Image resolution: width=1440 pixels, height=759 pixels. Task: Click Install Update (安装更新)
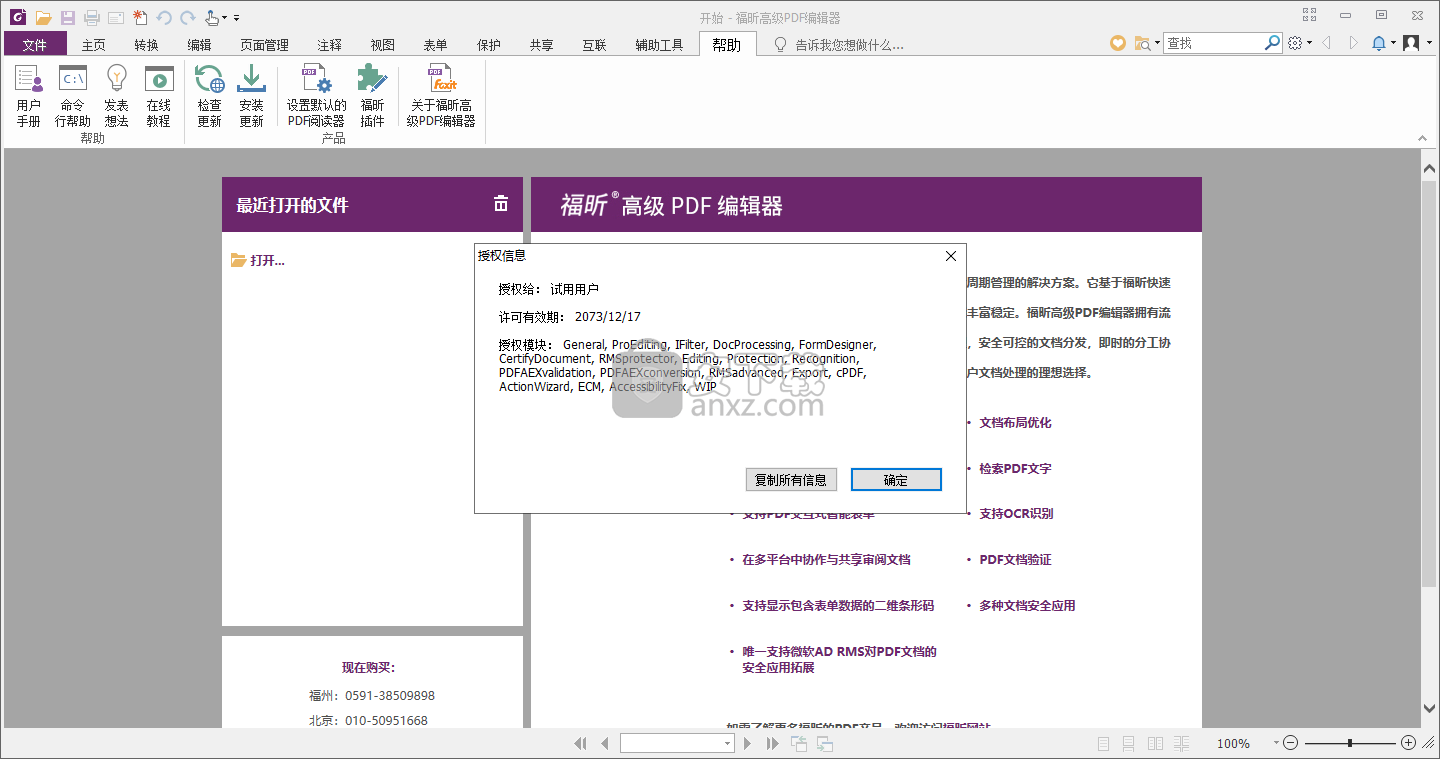coord(251,96)
